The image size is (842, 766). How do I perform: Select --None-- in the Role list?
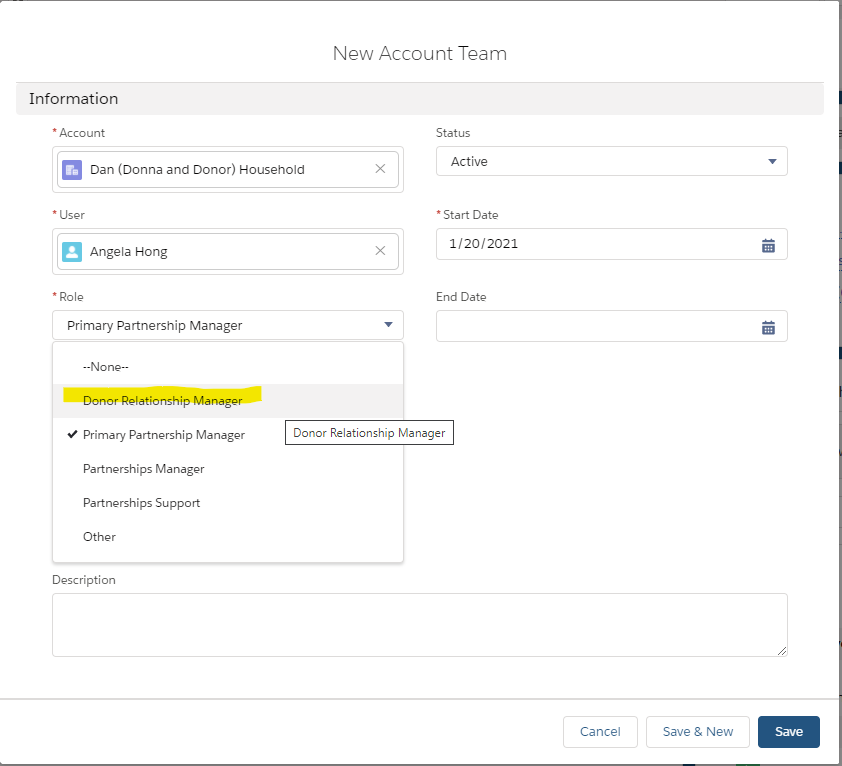click(228, 367)
